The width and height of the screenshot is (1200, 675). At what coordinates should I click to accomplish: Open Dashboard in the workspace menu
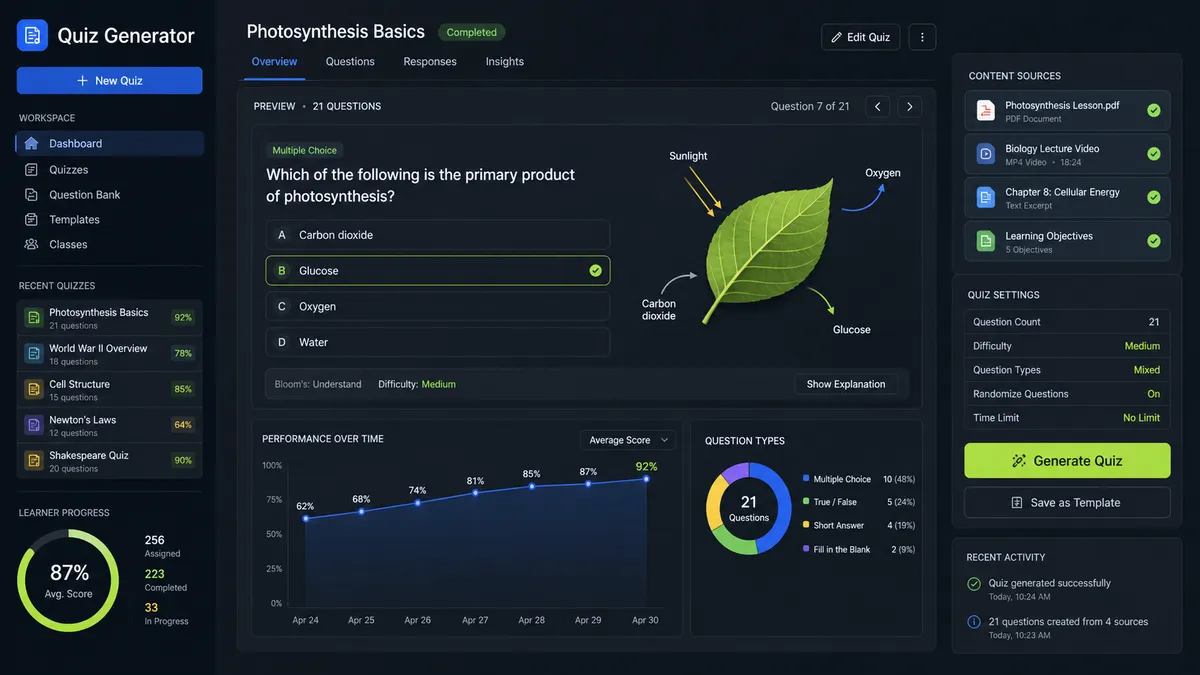(x=110, y=143)
